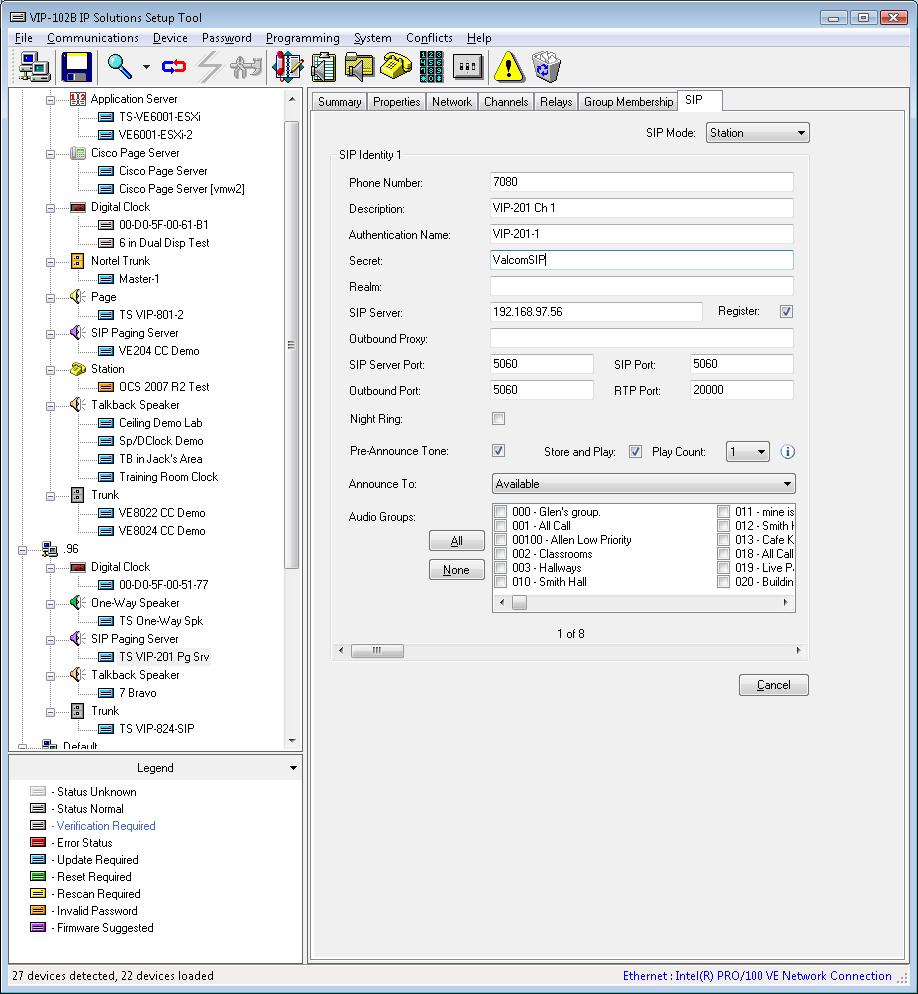The image size is (918, 994).
Task: Switch to the Group Membership tab
Action: [628, 102]
